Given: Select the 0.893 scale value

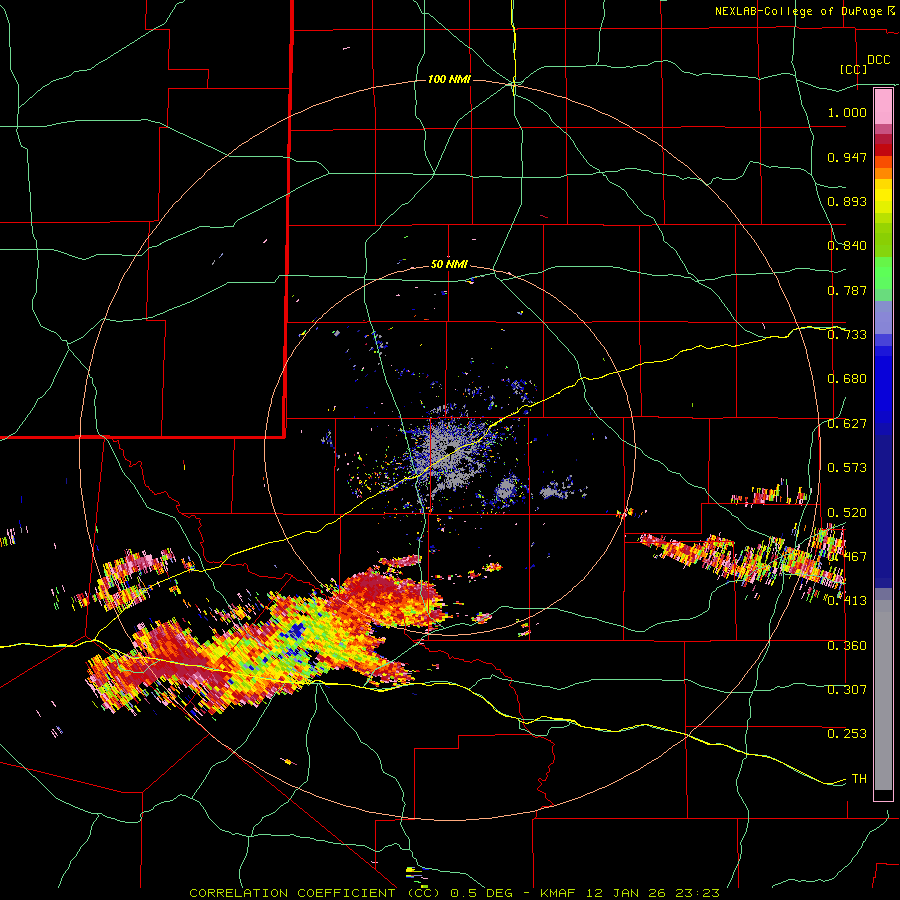Looking at the screenshot, I should pos(847,201).
